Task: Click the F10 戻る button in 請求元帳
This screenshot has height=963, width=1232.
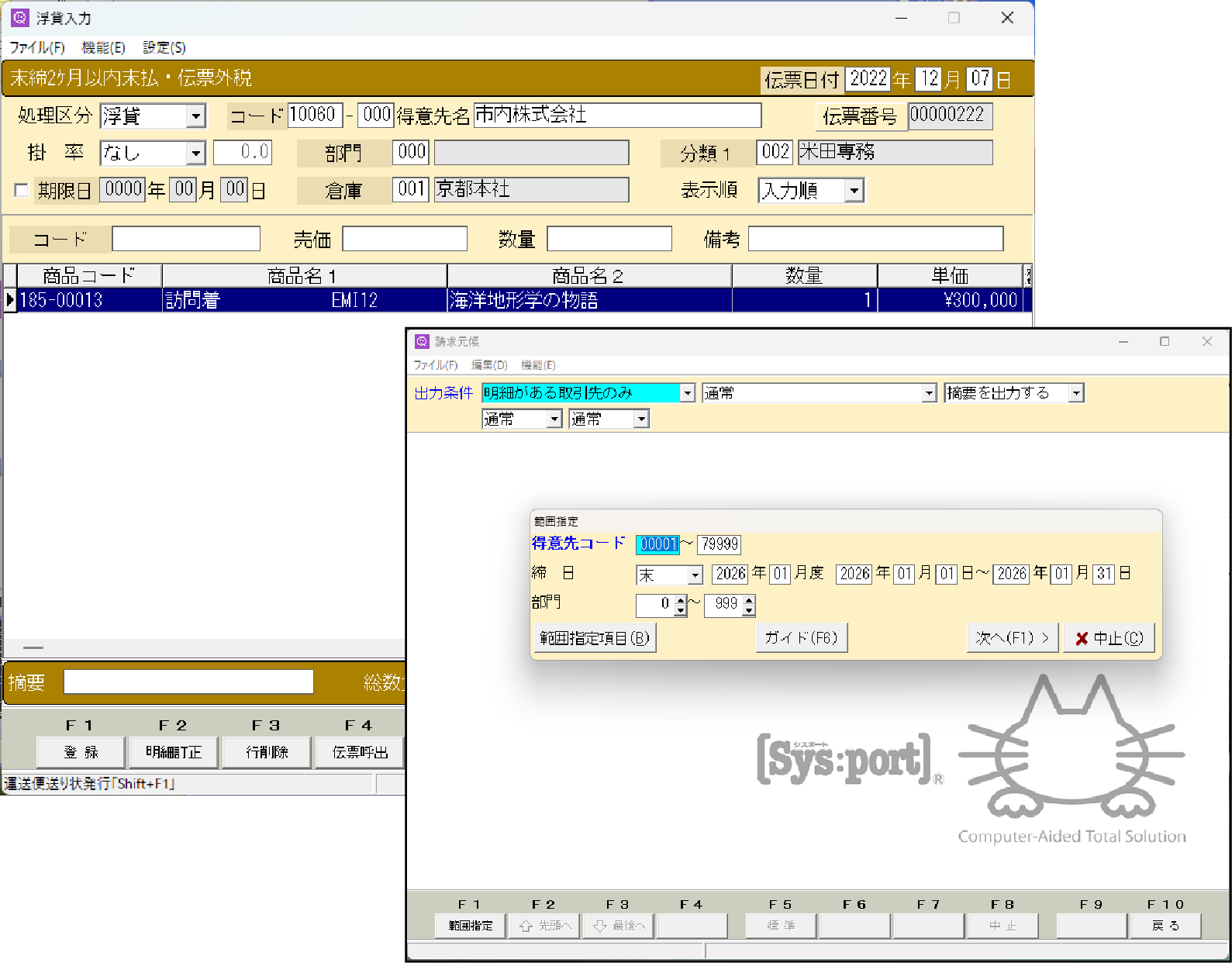Action: click(x=1165, y=926)
